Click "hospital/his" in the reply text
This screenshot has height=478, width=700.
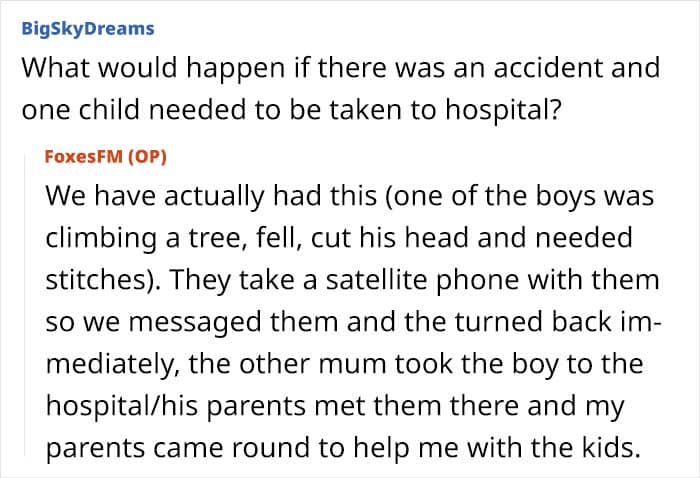[122, 406]
